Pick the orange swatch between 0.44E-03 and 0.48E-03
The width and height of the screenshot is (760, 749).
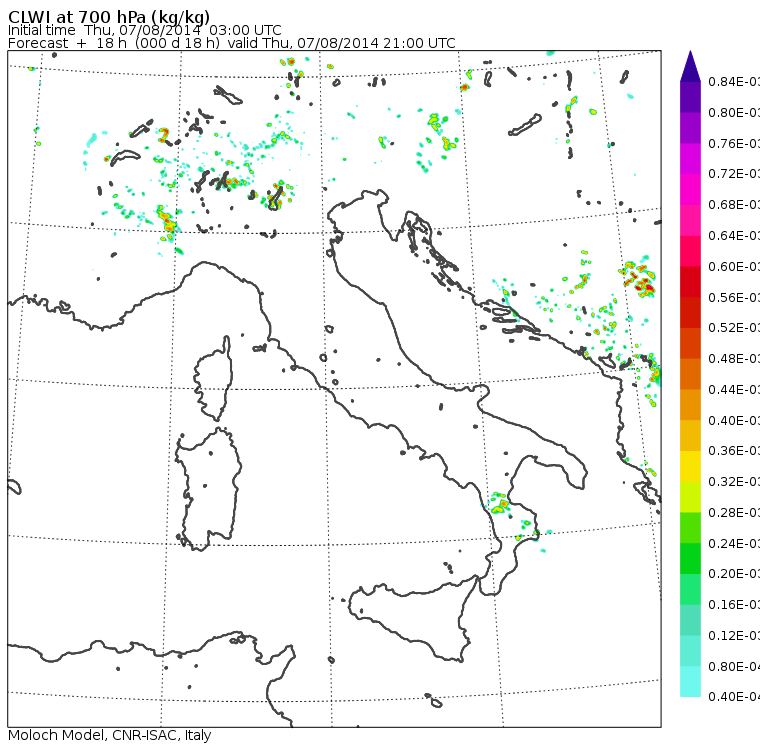(x=690, y=374)
